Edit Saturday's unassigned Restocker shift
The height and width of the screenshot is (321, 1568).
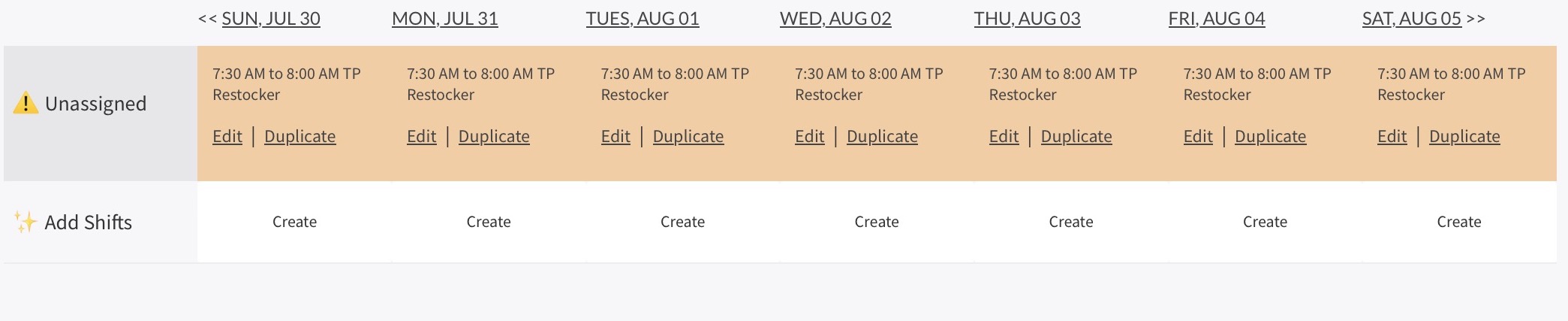coord(1392,136)
